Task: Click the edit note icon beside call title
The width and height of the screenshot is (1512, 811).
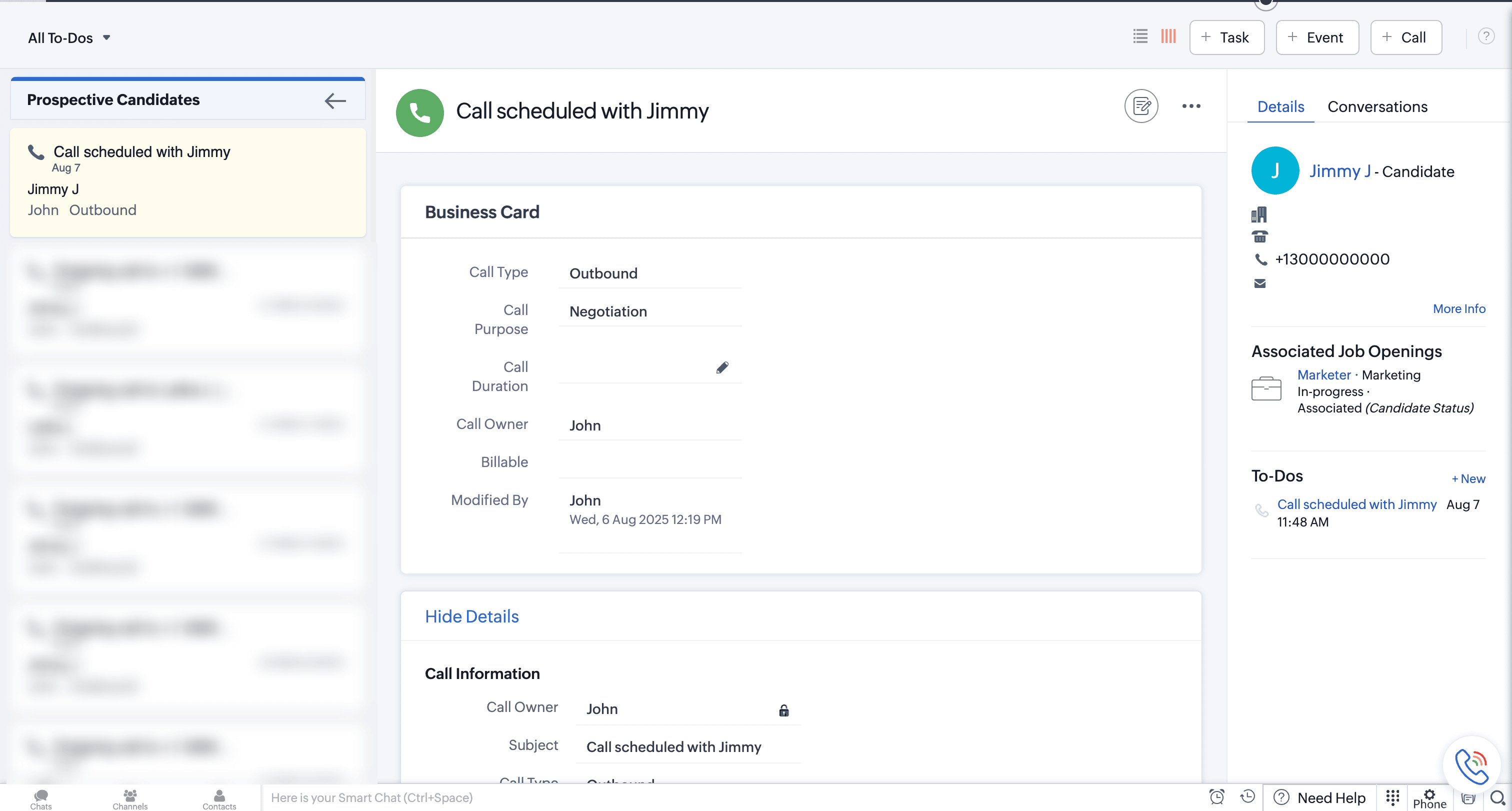Action: (x=1141, y=106)
